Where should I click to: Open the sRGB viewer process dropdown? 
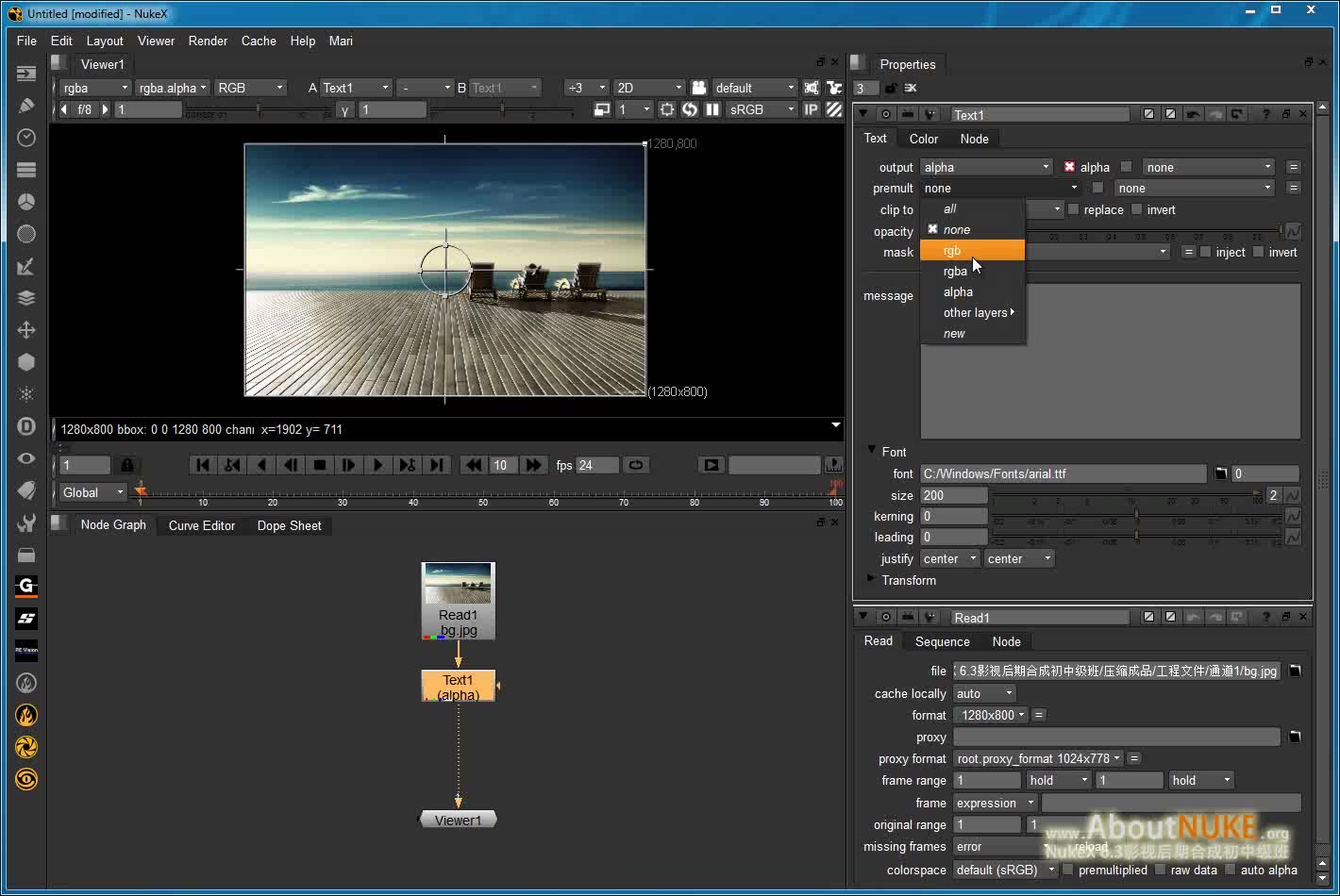pos(762,109)
